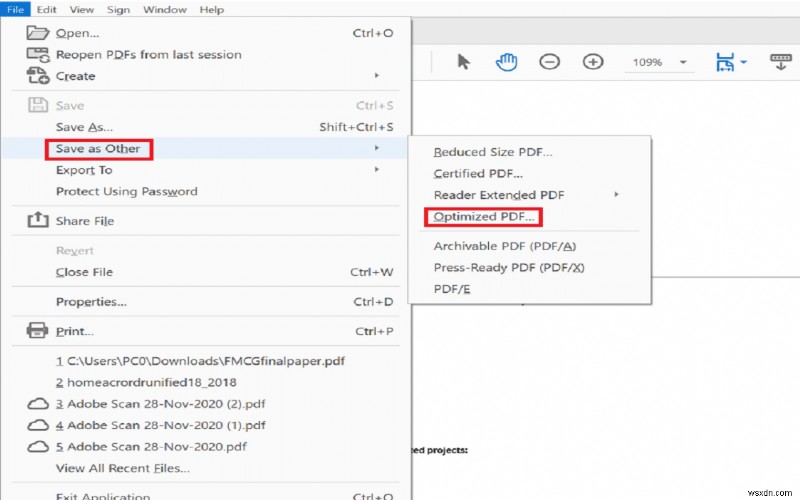Click the 109% zoom value field

pyautogui.click(x=647, y=62)
